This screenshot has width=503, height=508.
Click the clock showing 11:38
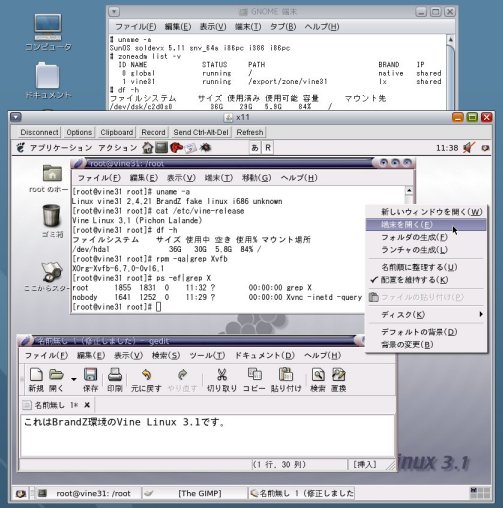click(447, 148)
